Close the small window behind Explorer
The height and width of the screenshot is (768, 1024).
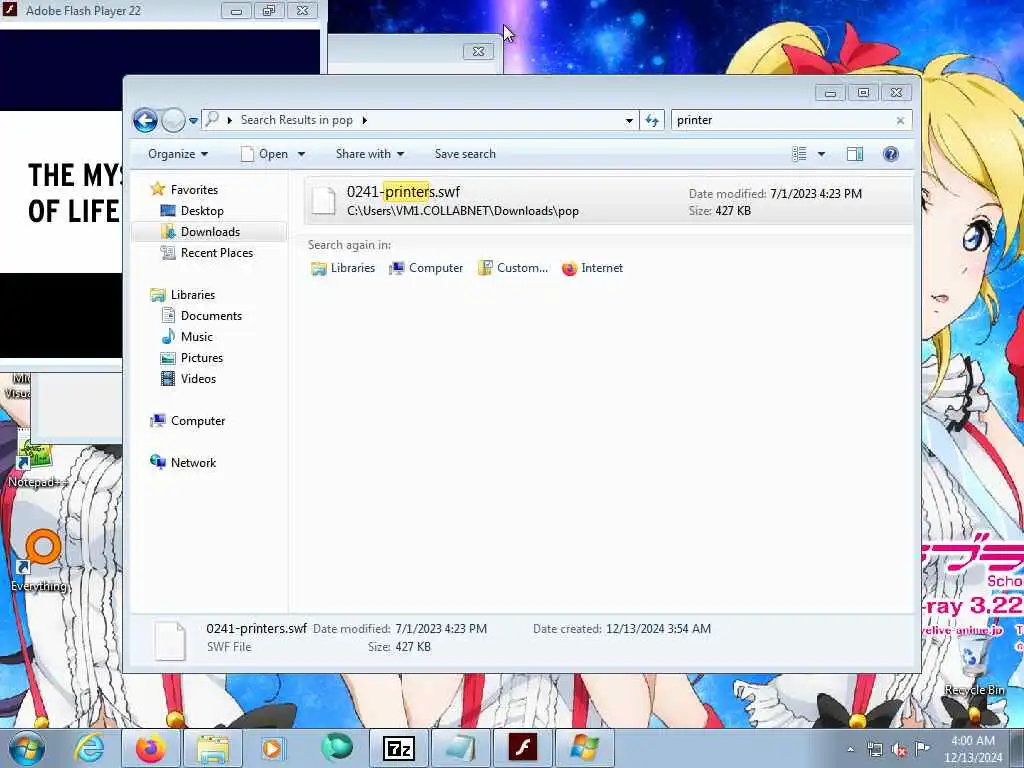coord(479,51)
